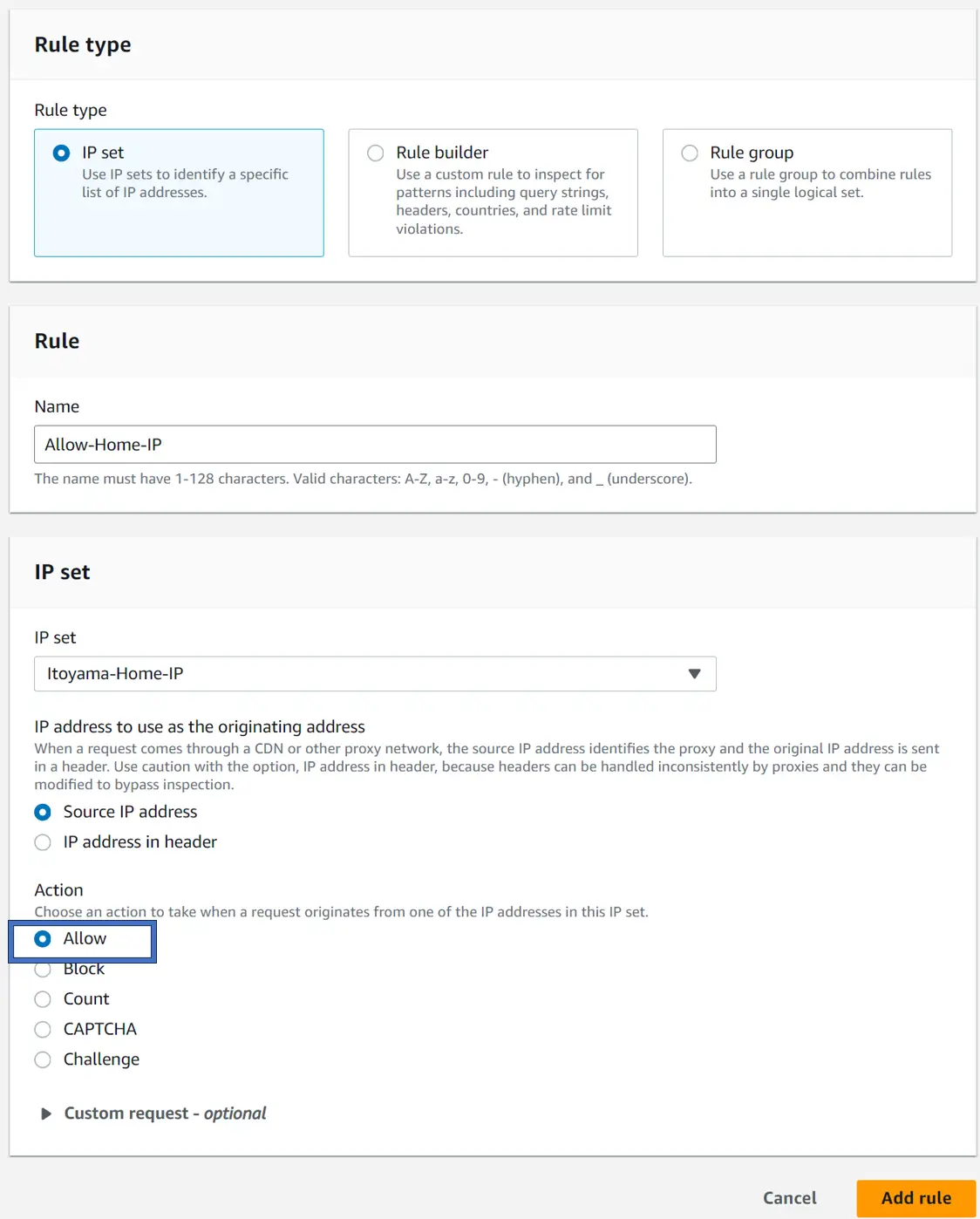
Task: Click the Rule builder card description
Action: [x=504, y=201]
